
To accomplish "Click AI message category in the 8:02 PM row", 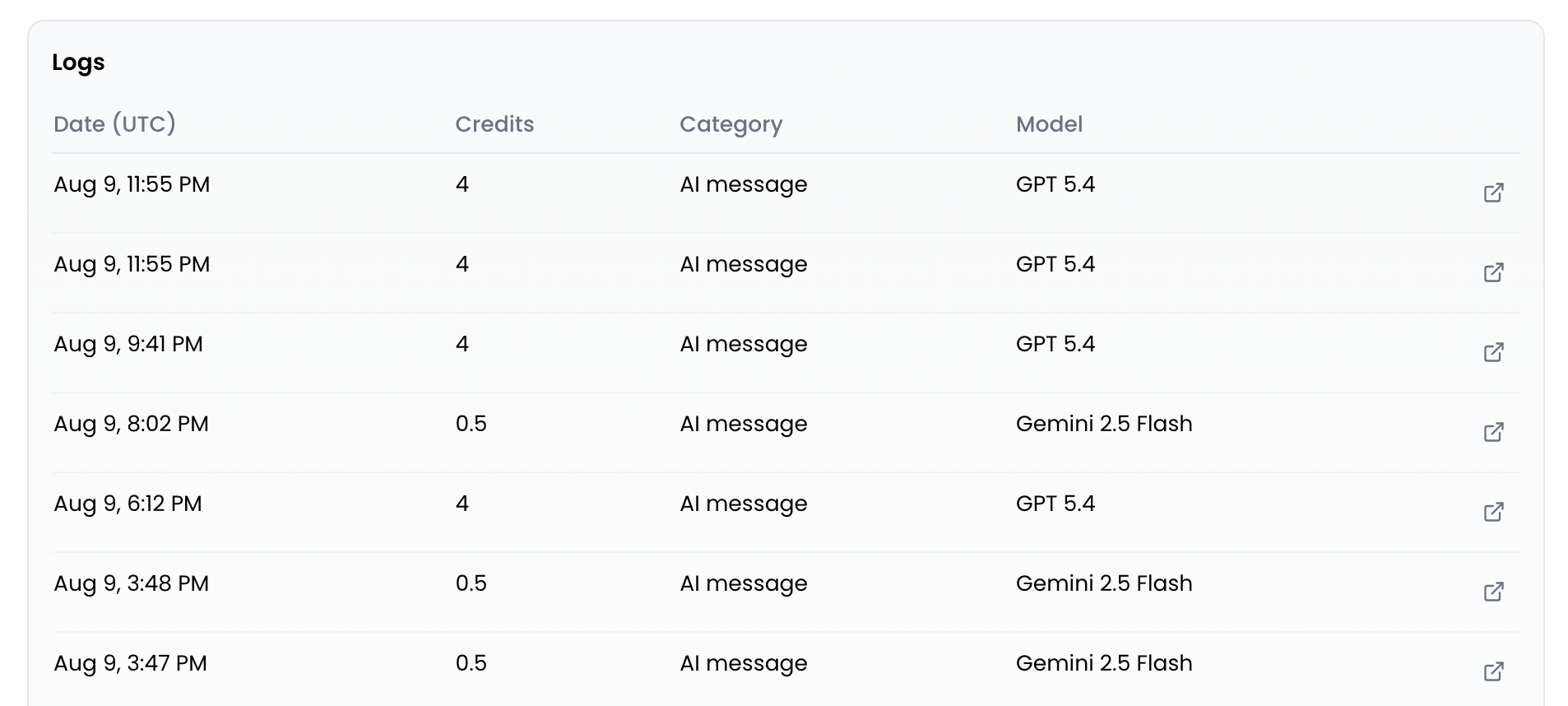I will click(744, 425).
